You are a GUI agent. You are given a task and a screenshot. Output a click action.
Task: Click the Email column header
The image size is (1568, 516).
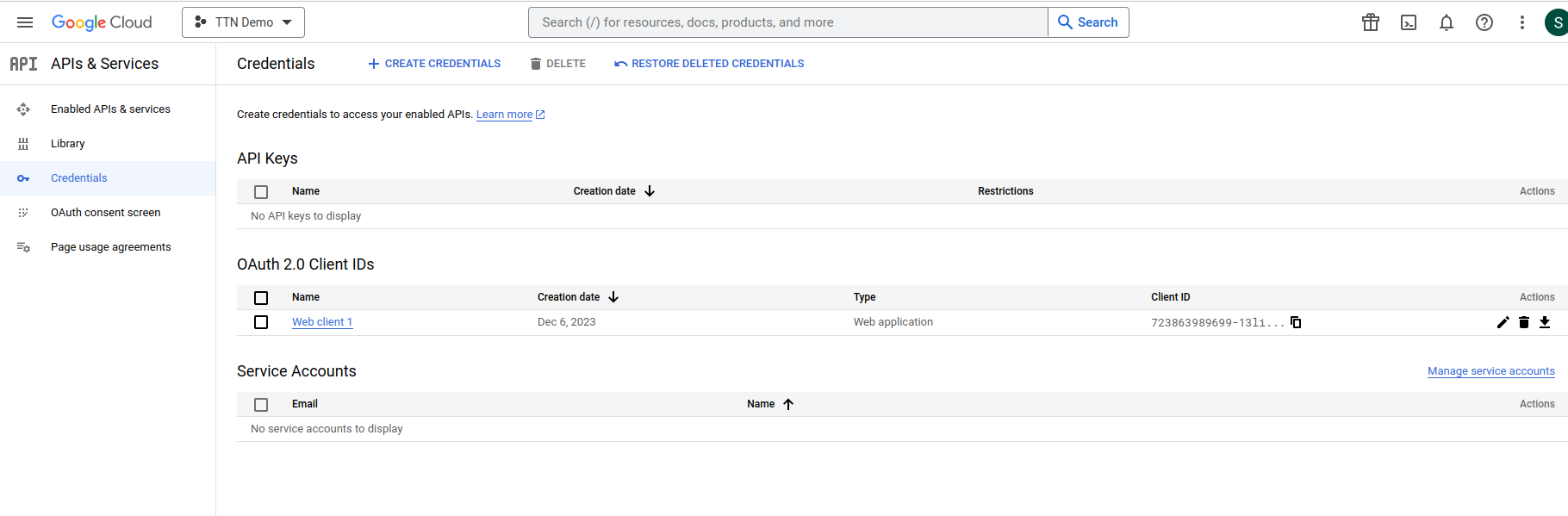tap(305, 404)
